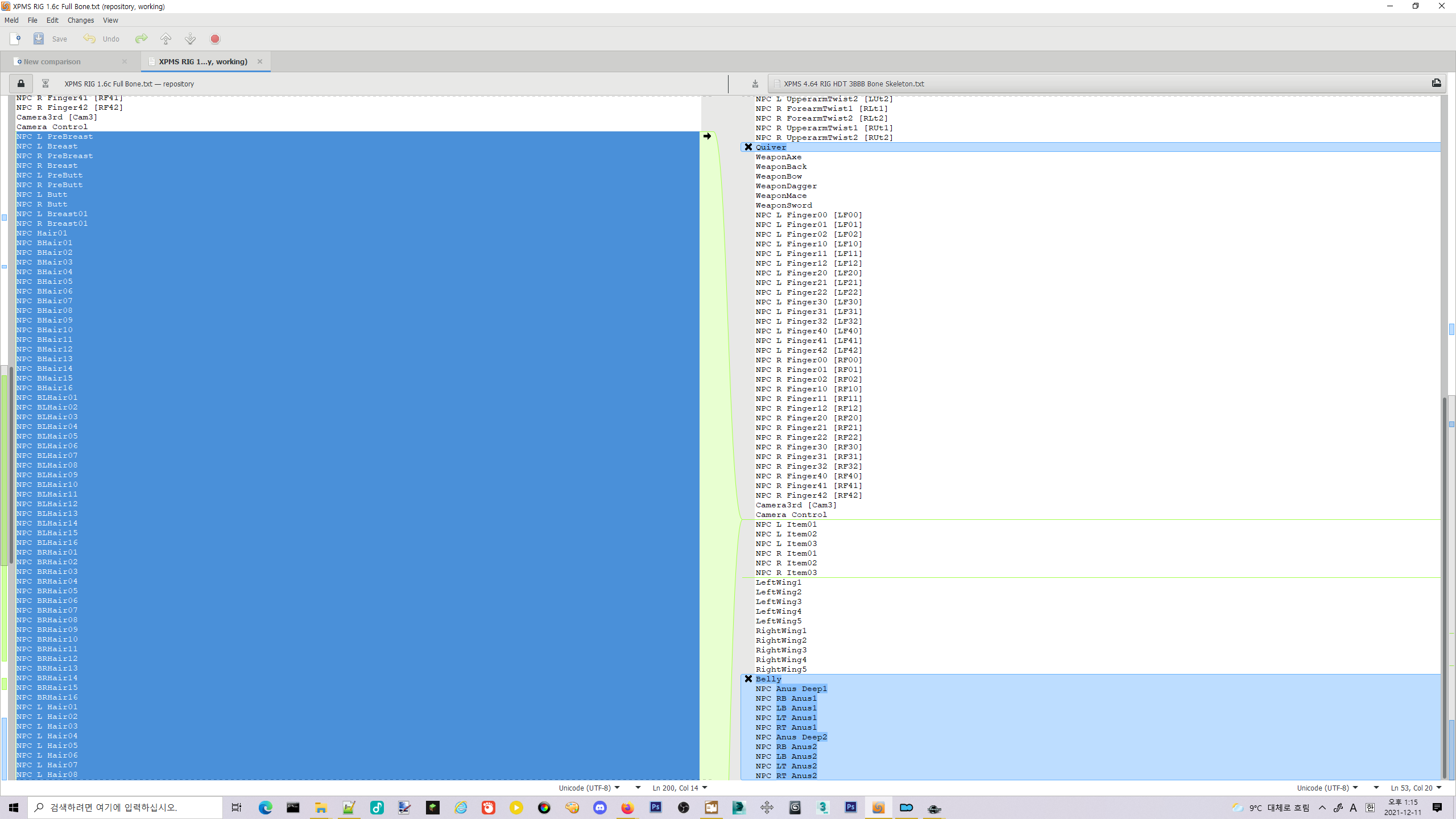Click the Save text button
This screenshot has height=819, width=1456.
coord(60,39)
